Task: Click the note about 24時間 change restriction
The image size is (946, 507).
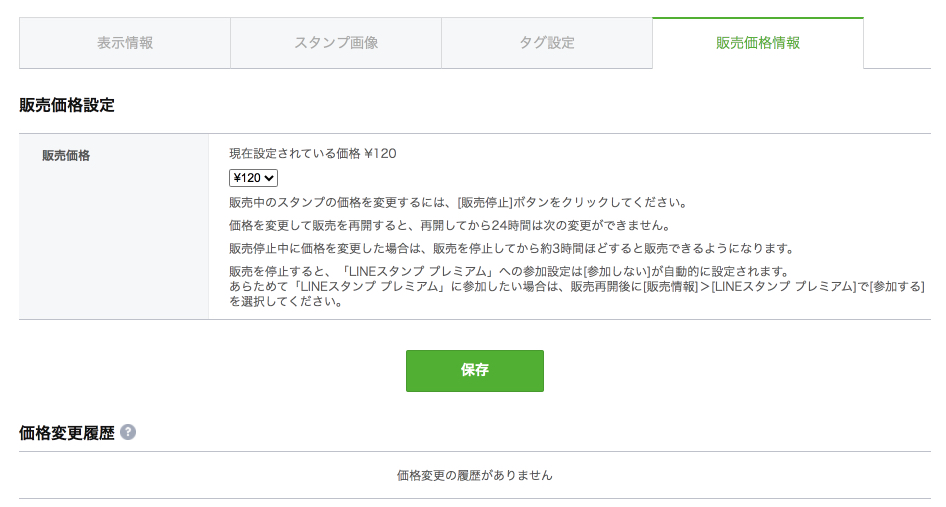Action: click(451, 226)
